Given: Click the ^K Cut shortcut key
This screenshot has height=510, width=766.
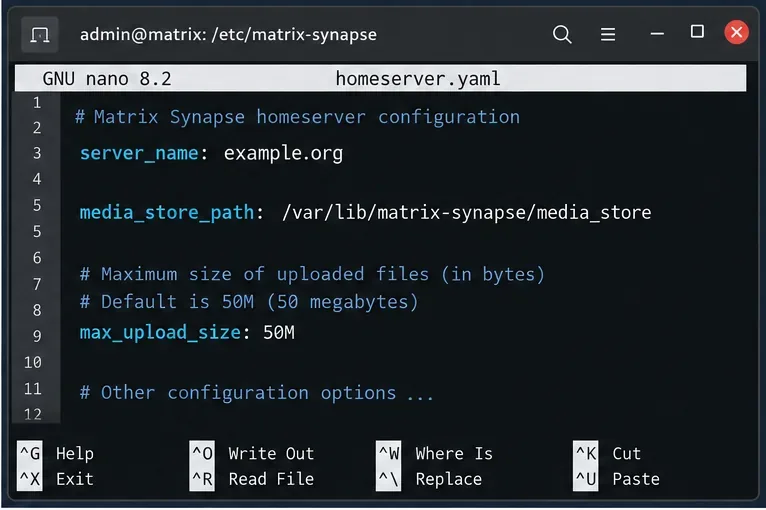Looking at the screenshot, I should [x=586, y=453].
